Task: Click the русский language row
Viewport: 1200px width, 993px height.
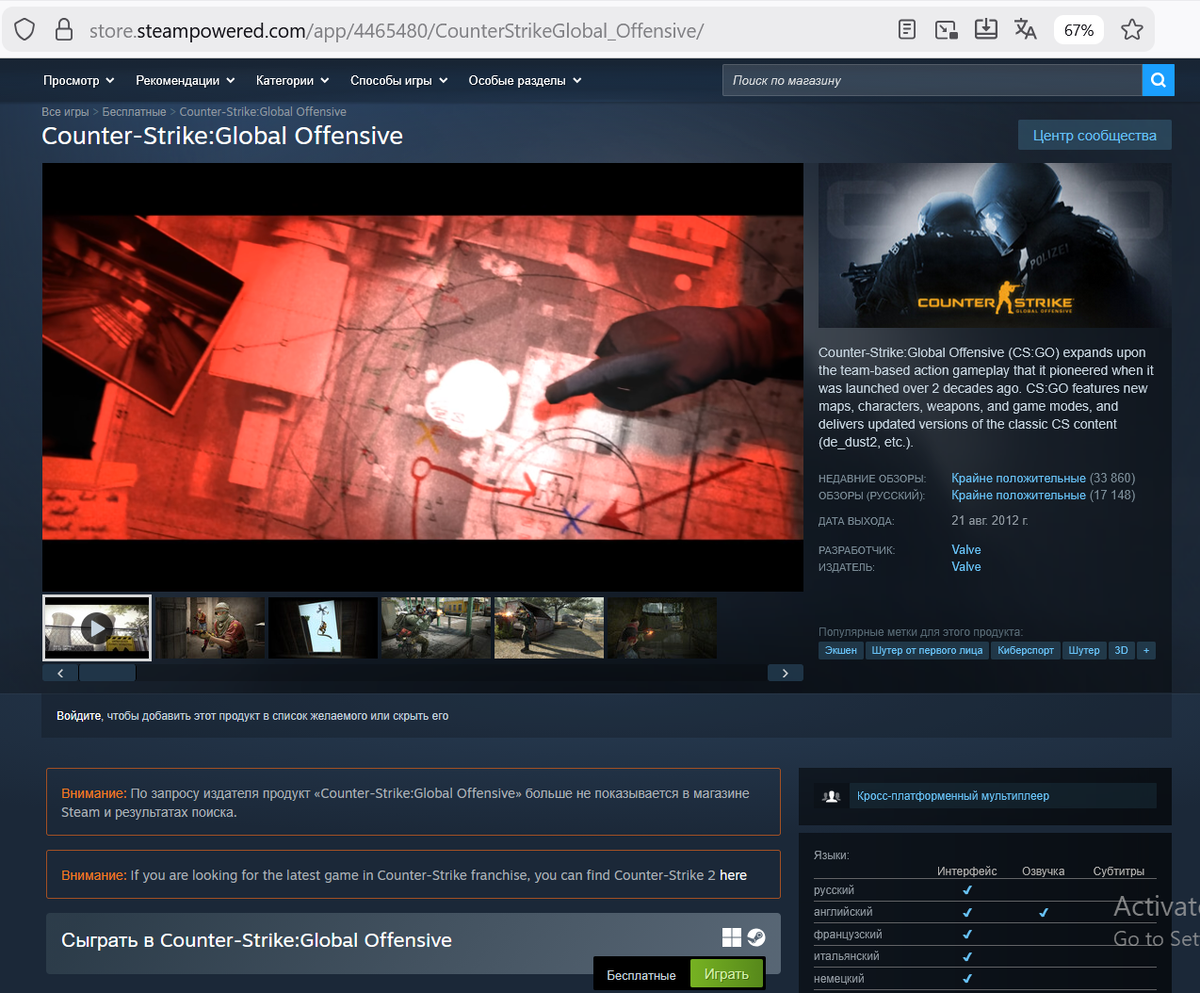Action: [x=985, y=890]
